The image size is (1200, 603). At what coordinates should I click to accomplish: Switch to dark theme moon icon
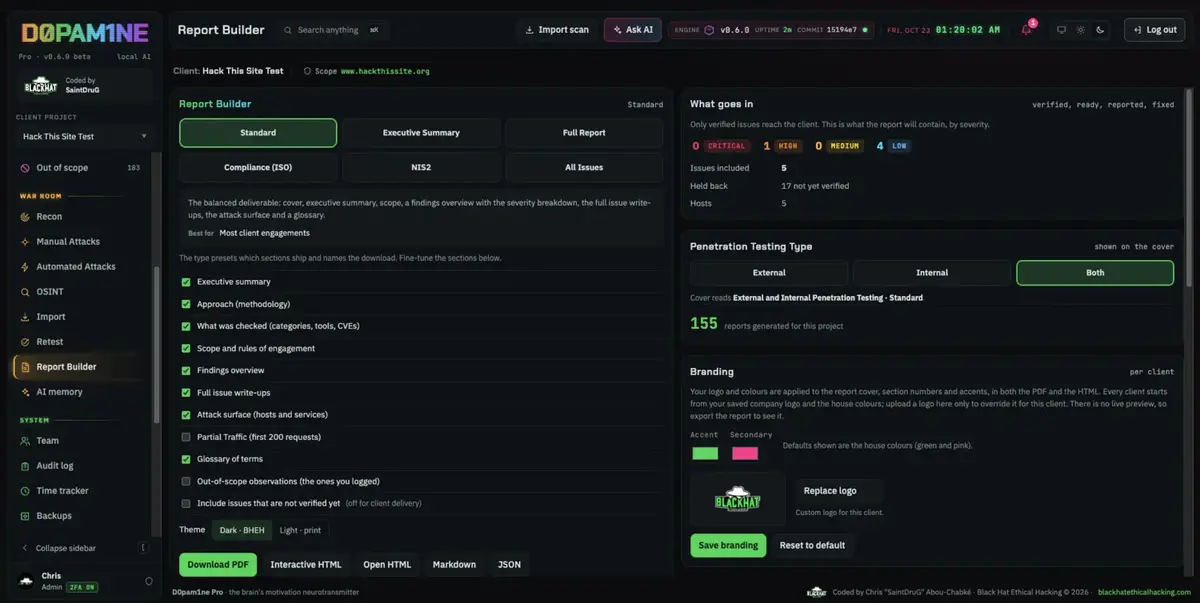(x=1100, y=30)
